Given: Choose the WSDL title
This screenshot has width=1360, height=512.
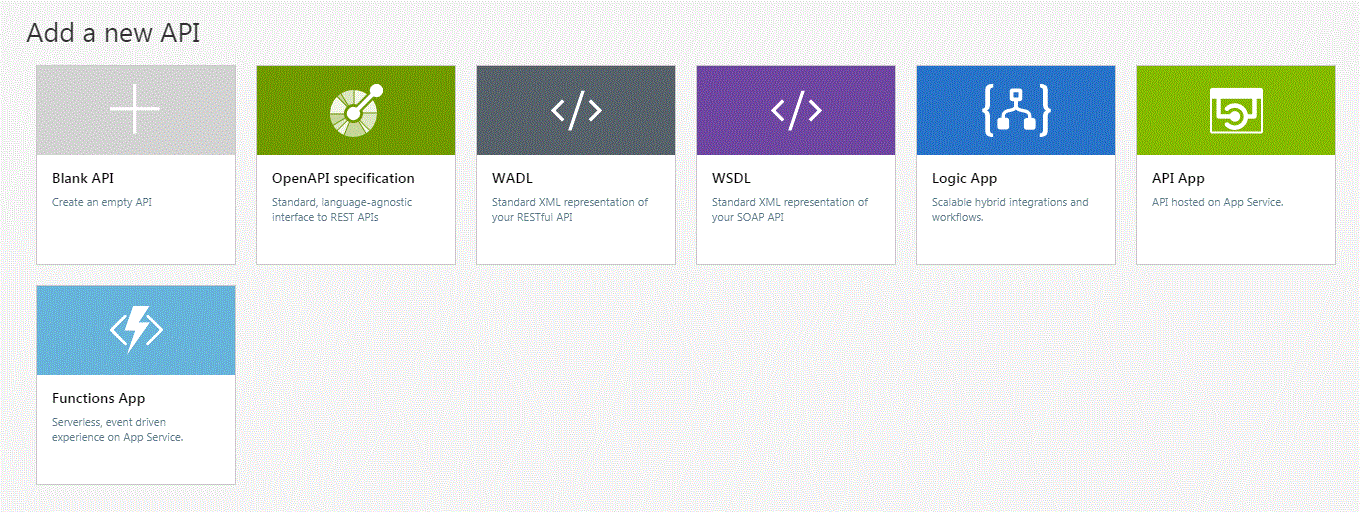Looking at the screenshot, I should (731, 178).
